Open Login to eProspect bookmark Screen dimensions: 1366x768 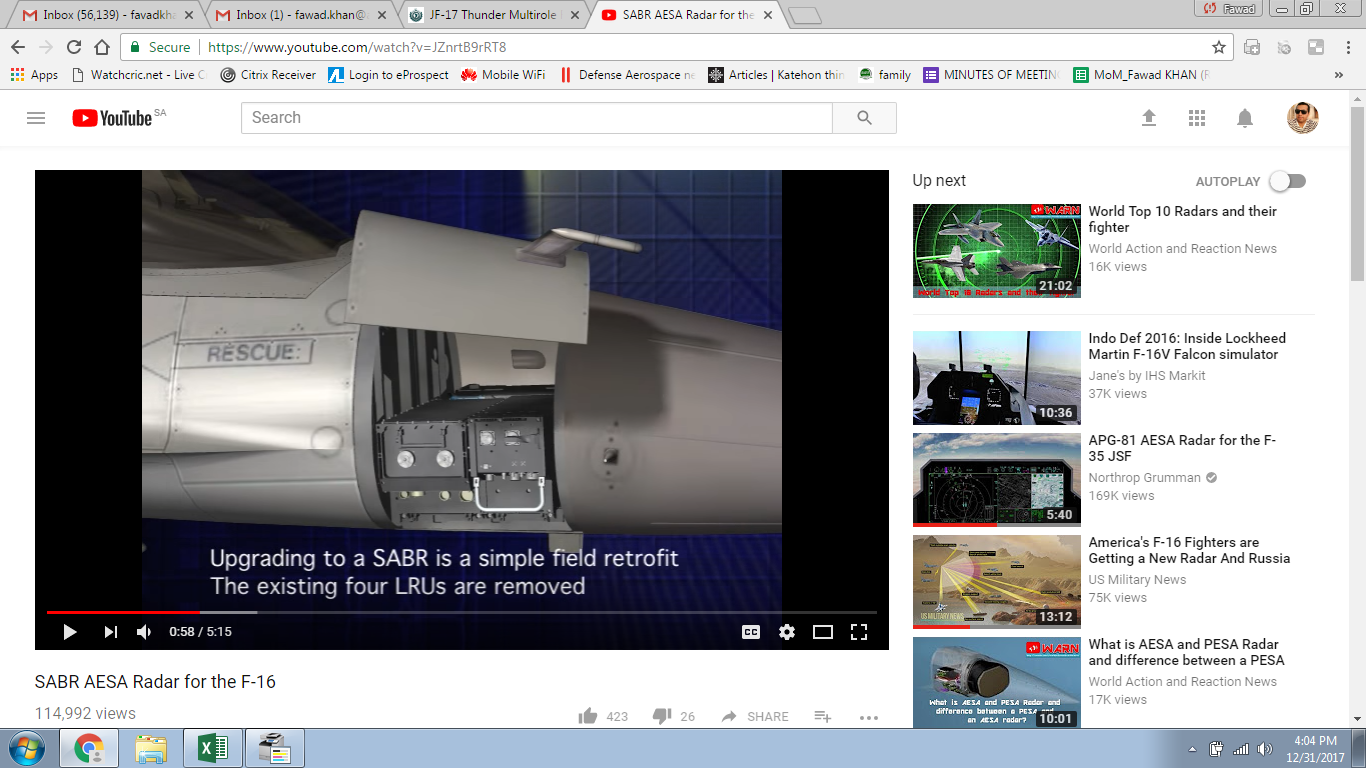[x=389, y=75]
